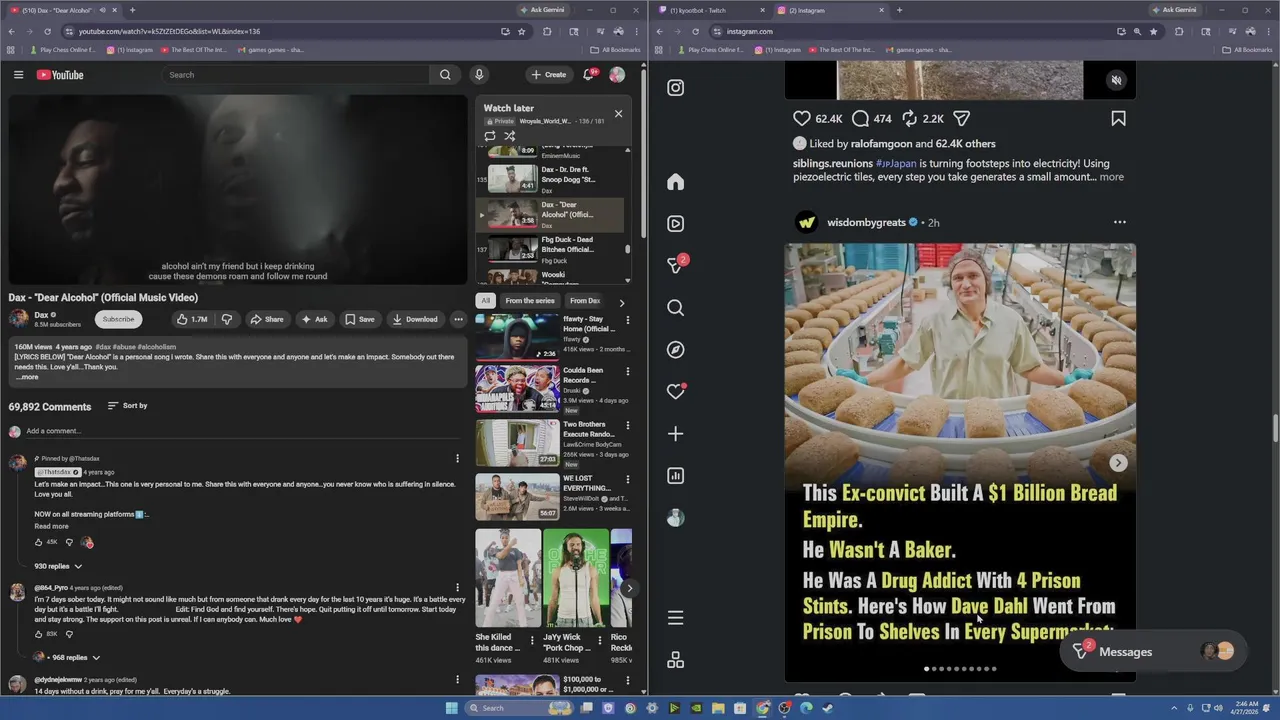The image size is (1280, 720).
Task: Subscribe to Dax channel
Action: pyautogui.click(x=118, y=319)
